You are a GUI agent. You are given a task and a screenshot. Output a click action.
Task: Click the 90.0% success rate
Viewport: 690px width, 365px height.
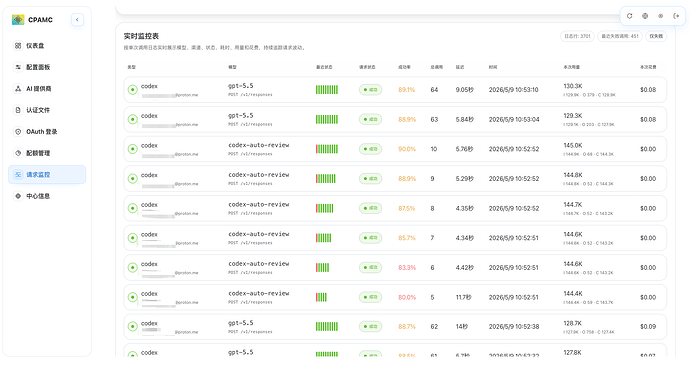coord(407,149)
